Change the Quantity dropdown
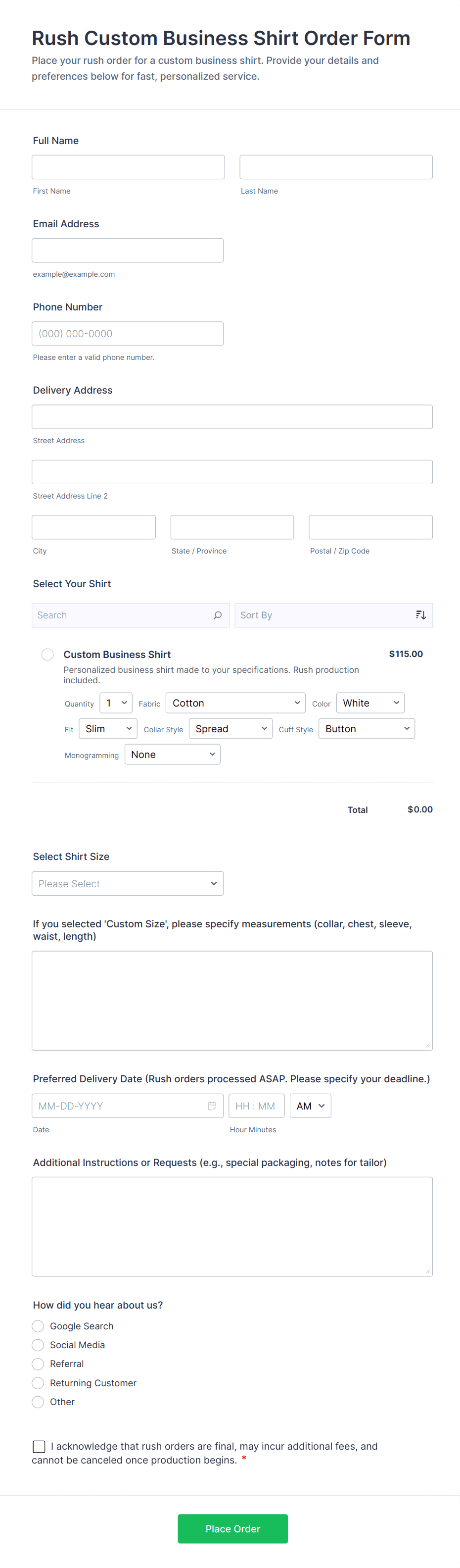Viewport: 460px width, 1568px height. tap(116, 703)
